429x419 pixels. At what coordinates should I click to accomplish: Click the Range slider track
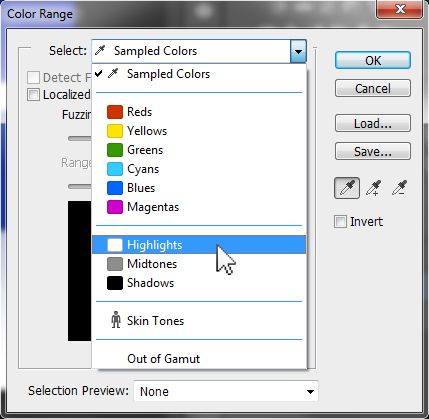[x=80, y=186]
